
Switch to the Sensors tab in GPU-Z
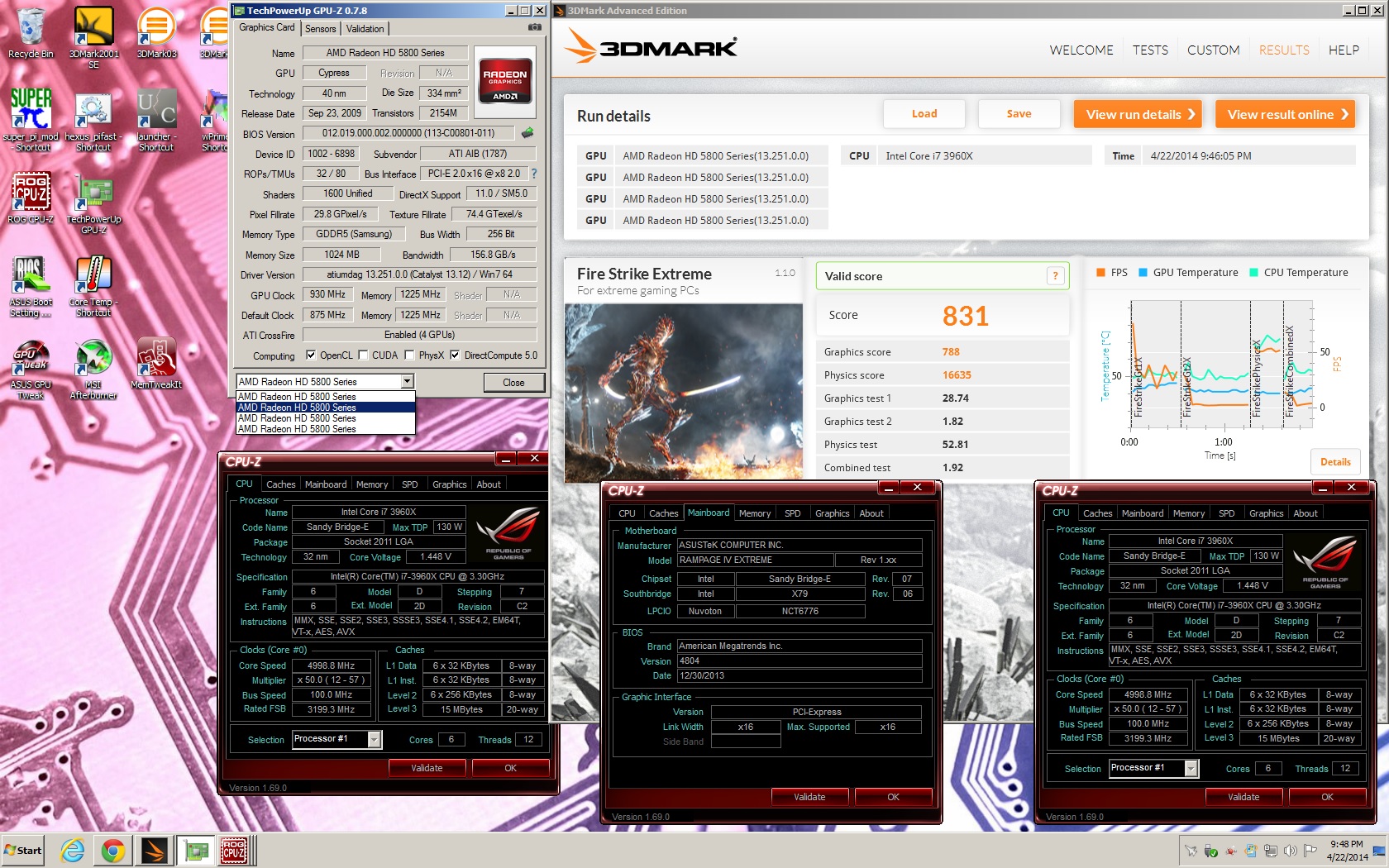coord(321,29)
